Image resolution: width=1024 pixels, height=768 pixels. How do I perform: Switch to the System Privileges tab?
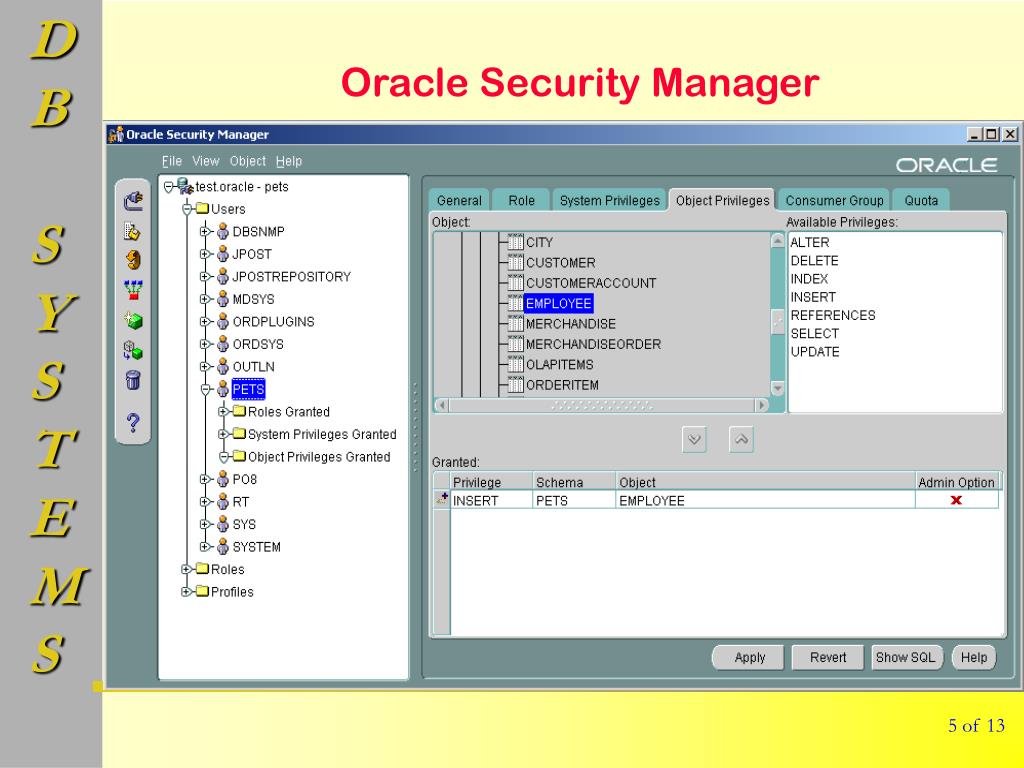point(610,200)
